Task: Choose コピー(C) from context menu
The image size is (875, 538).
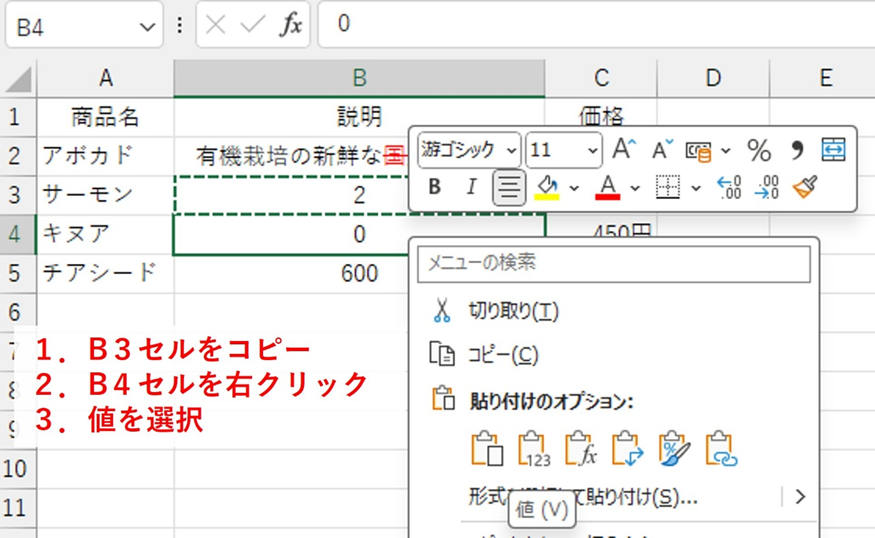Action: [x=504, y=354]
